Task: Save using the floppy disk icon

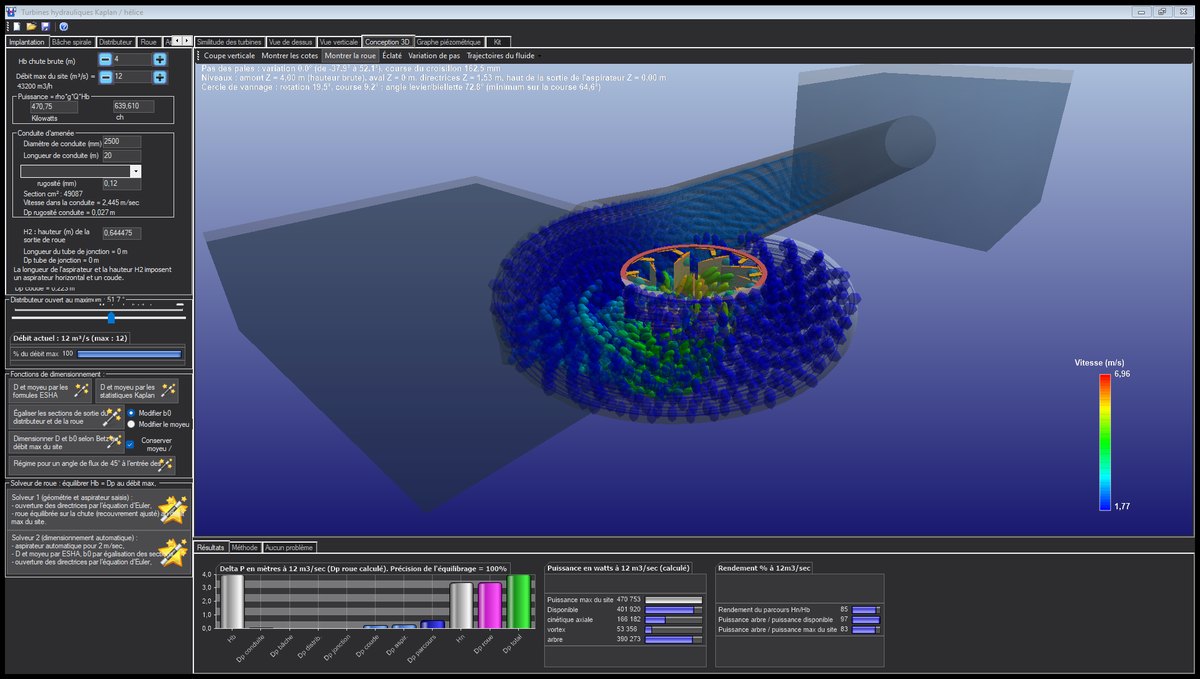Action: (x=46, y=26)
